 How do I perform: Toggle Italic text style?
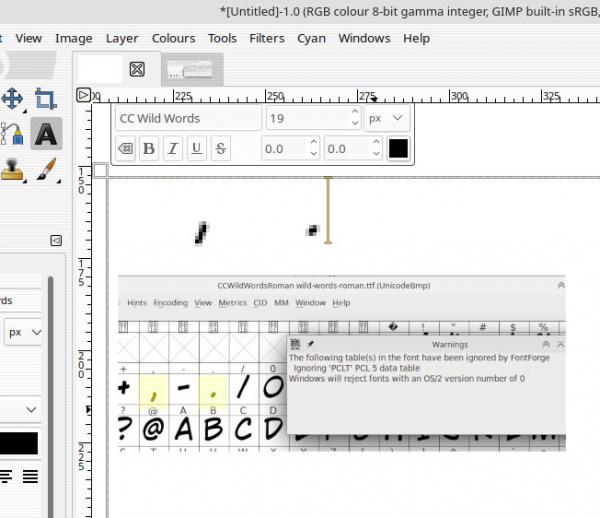click(x=173, y=148)
